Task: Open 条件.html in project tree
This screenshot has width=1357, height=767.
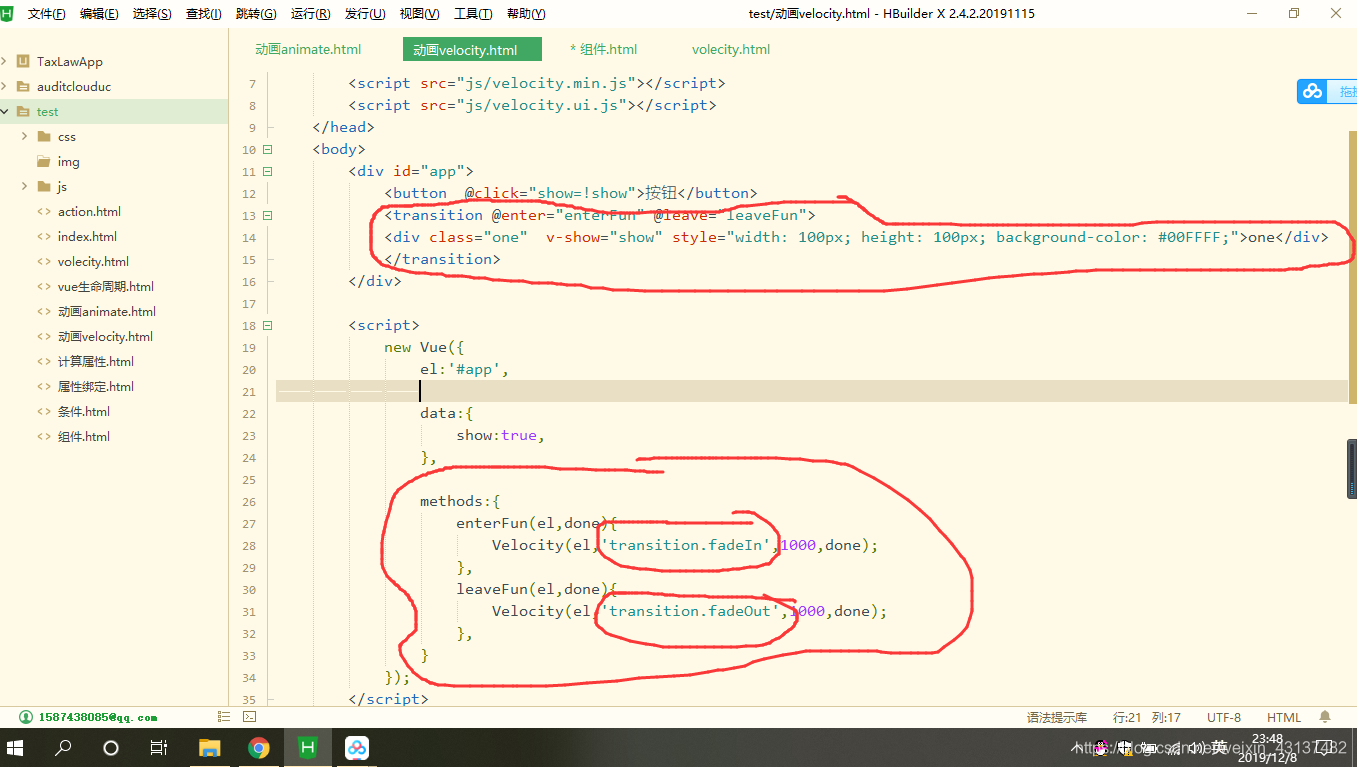Action: (84, 412)
